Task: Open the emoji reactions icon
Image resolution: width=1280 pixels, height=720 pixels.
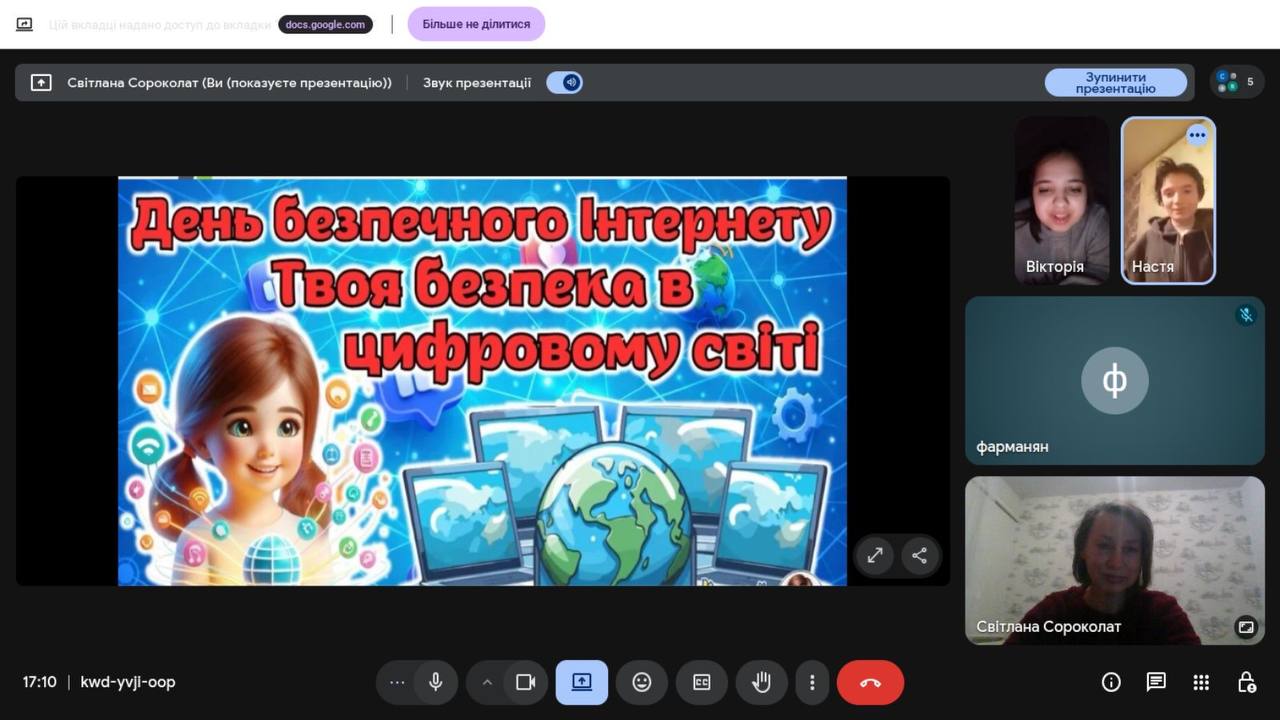Action: click(x=642, y=682)
